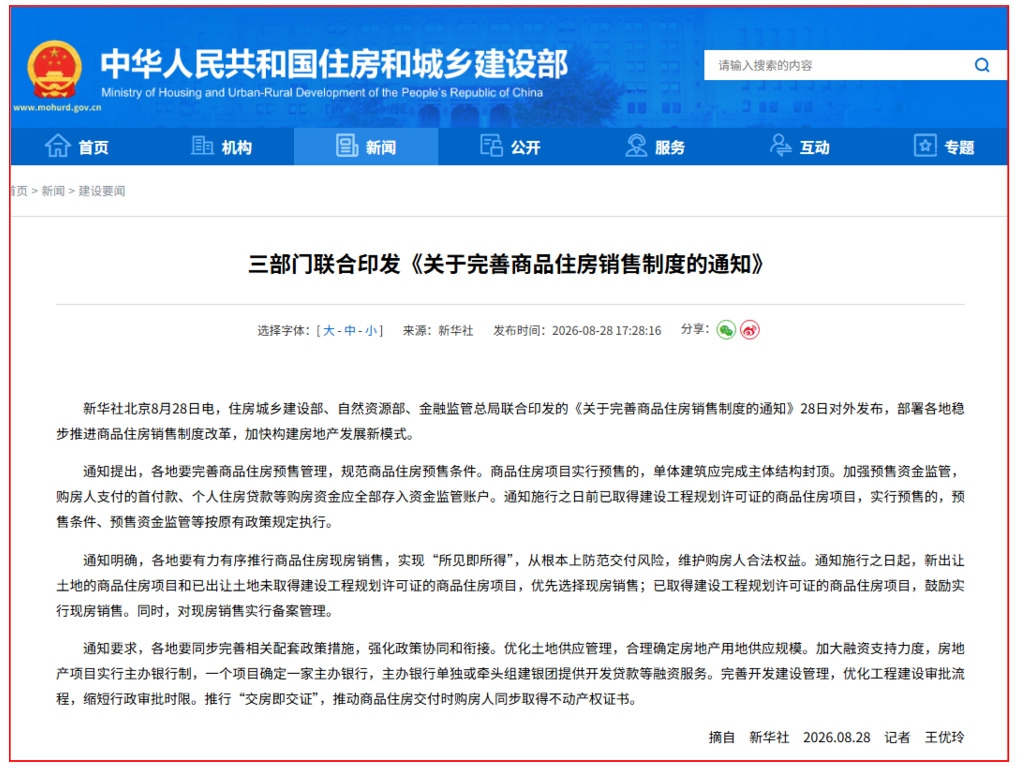Click the person icon beside 服务
This screenshot has height=765, width=1019.
[636, 145]
